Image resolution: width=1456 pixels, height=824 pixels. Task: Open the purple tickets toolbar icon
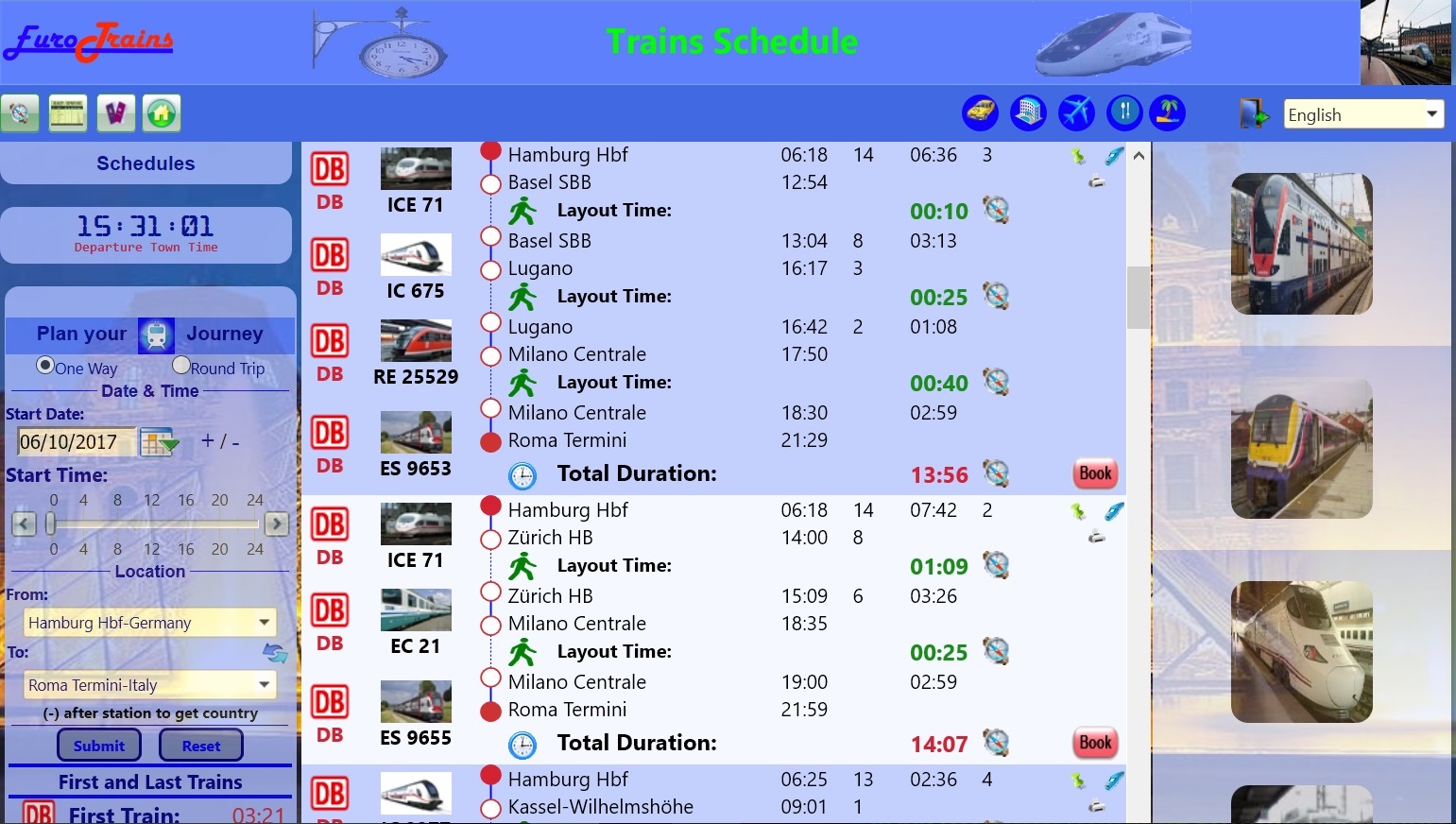tap(115, 113)
